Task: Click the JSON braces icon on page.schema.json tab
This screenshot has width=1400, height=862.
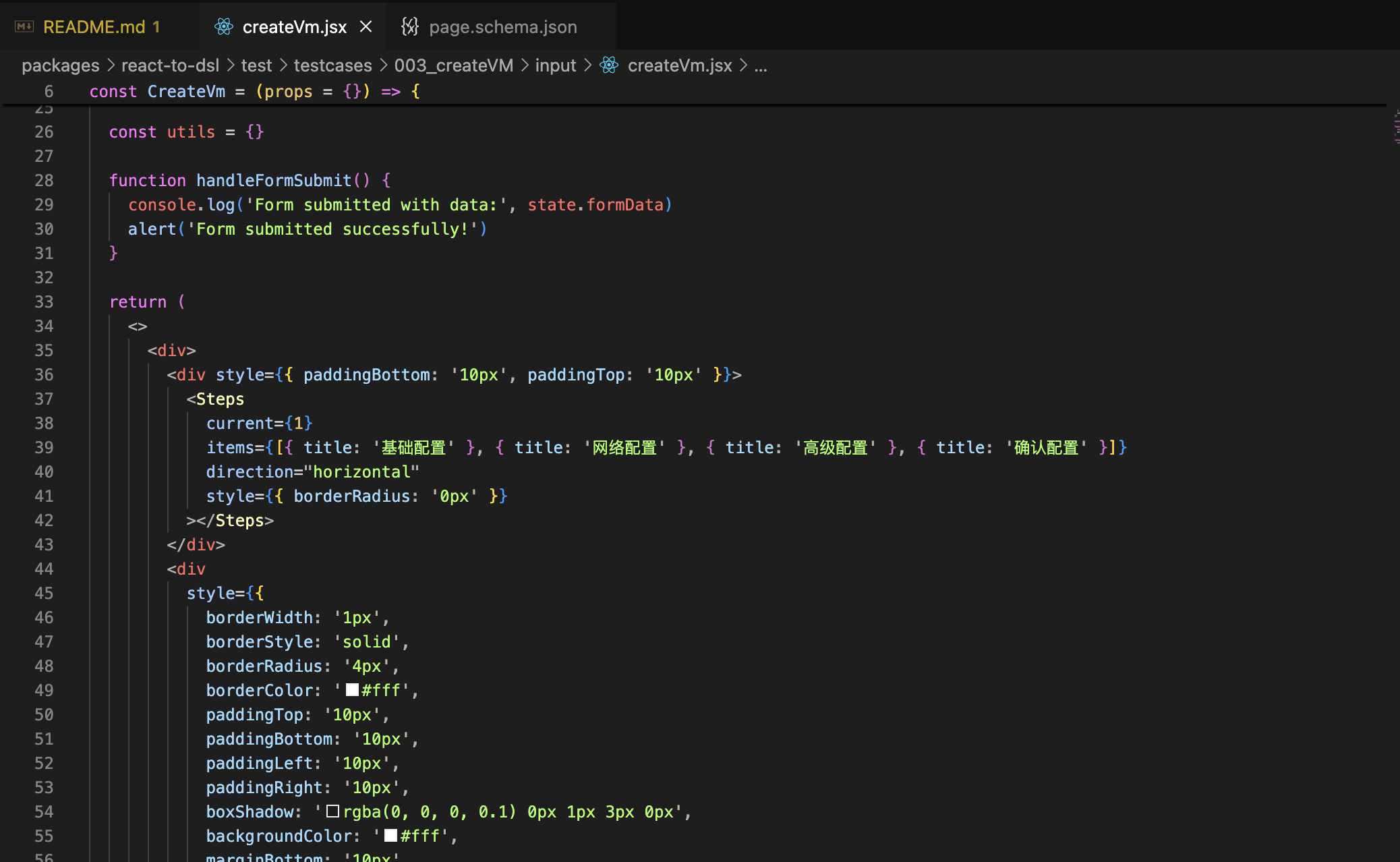Action: pos(409,27)
